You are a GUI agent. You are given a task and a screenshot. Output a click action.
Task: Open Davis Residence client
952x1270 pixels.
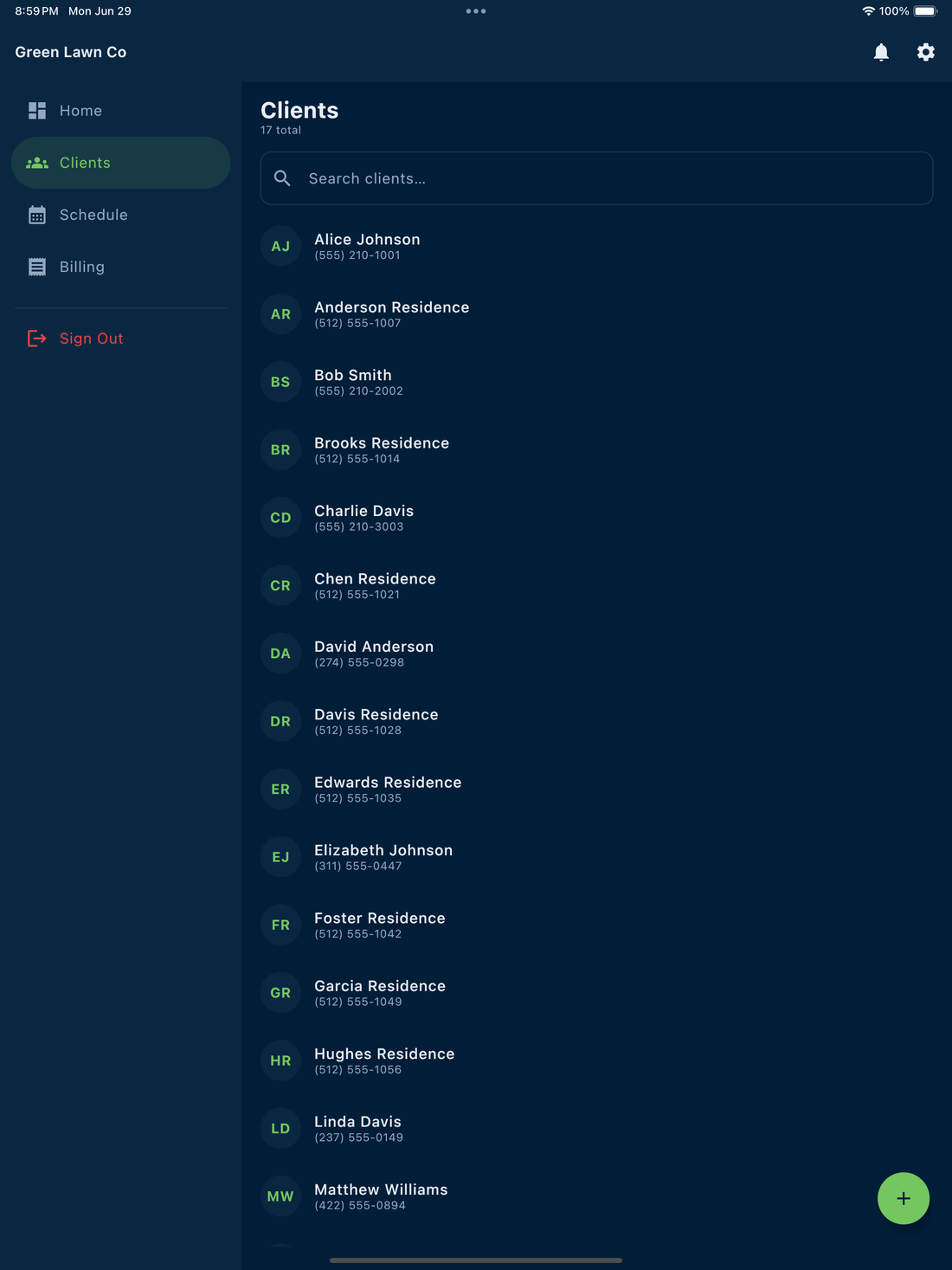[x=596, y=721]
